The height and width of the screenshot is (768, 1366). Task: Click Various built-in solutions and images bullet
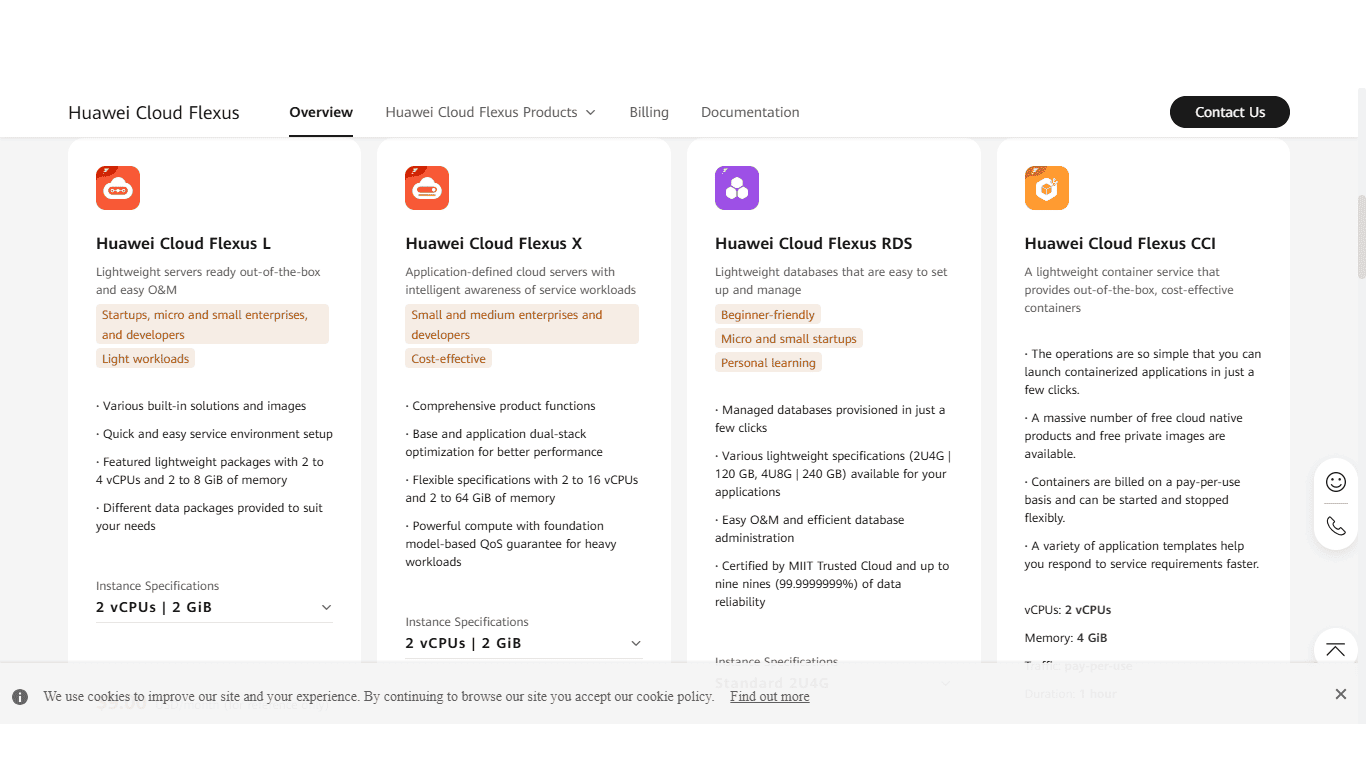click(x=201, y=406)
